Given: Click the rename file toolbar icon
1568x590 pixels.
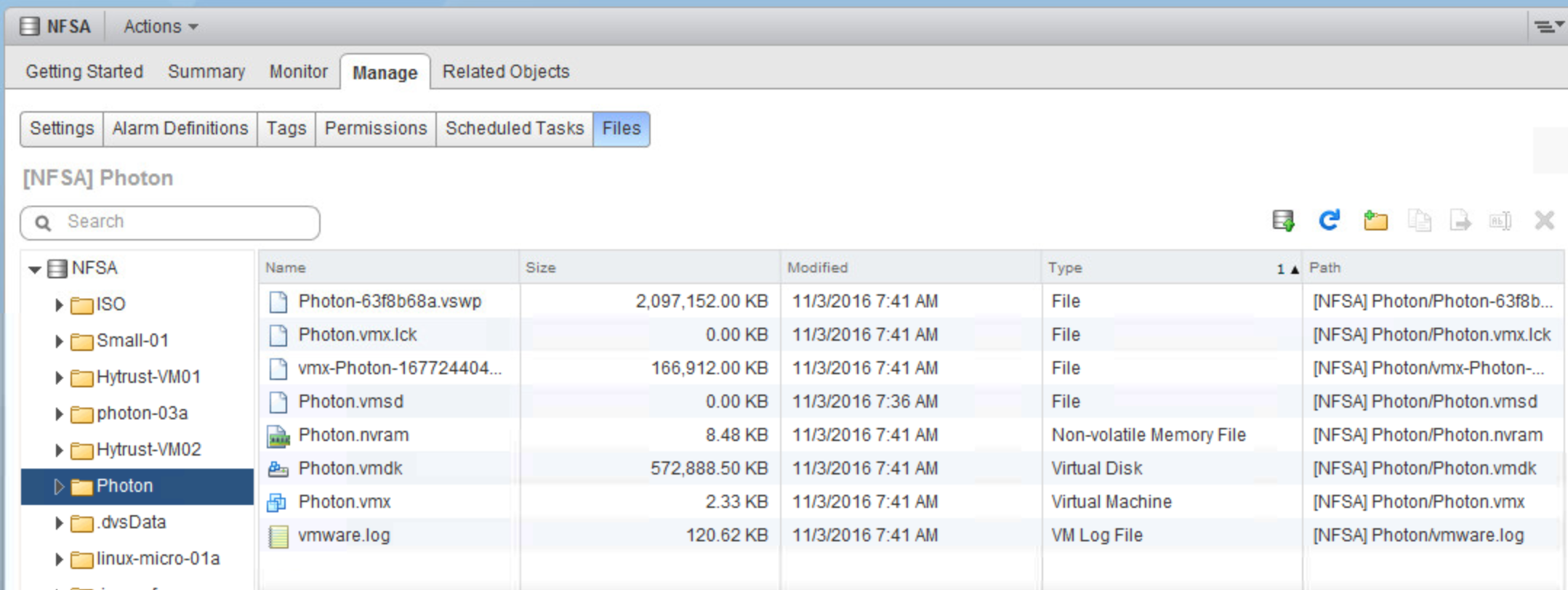Looking at the screenshot, I should click(x=1500, y=221).
